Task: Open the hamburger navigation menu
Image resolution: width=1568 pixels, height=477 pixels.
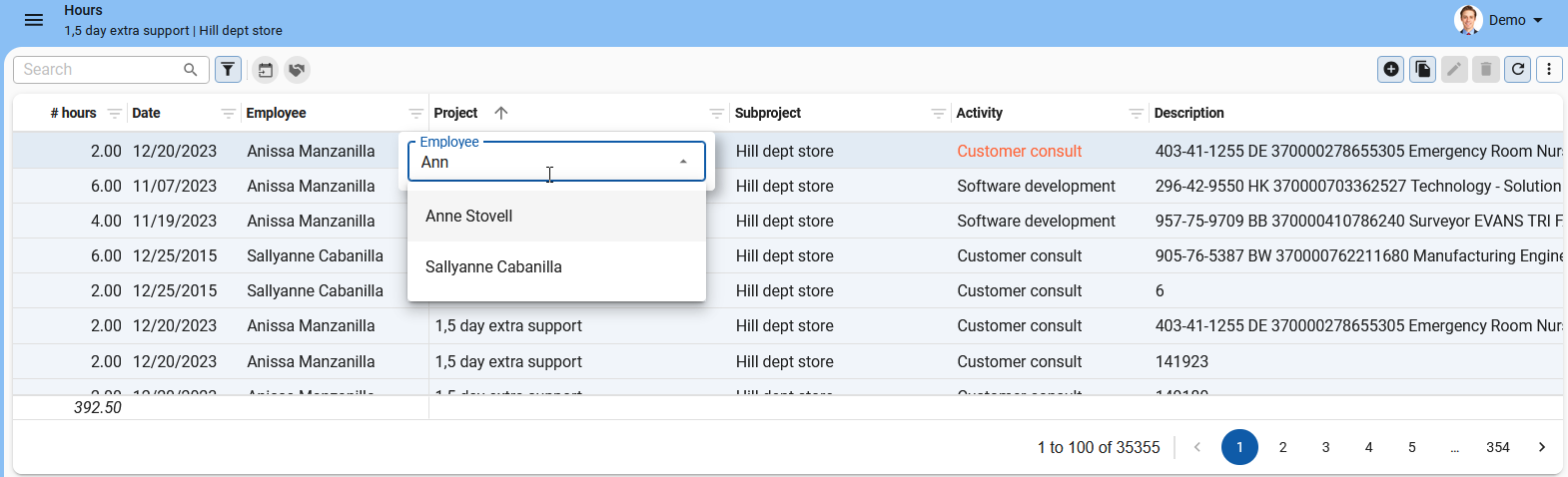Action: click(33, 20)
